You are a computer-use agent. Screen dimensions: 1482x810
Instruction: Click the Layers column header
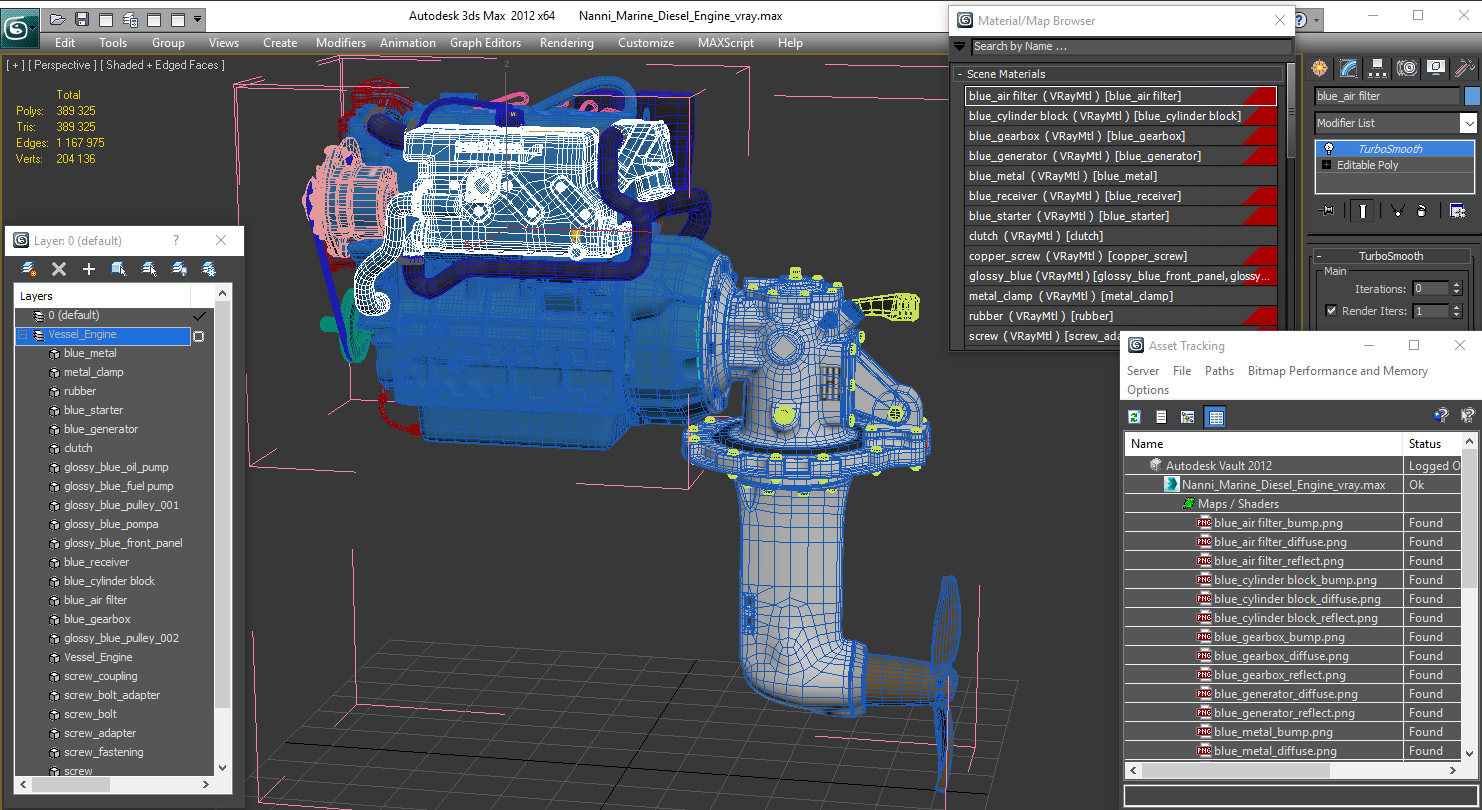point(102,296)
